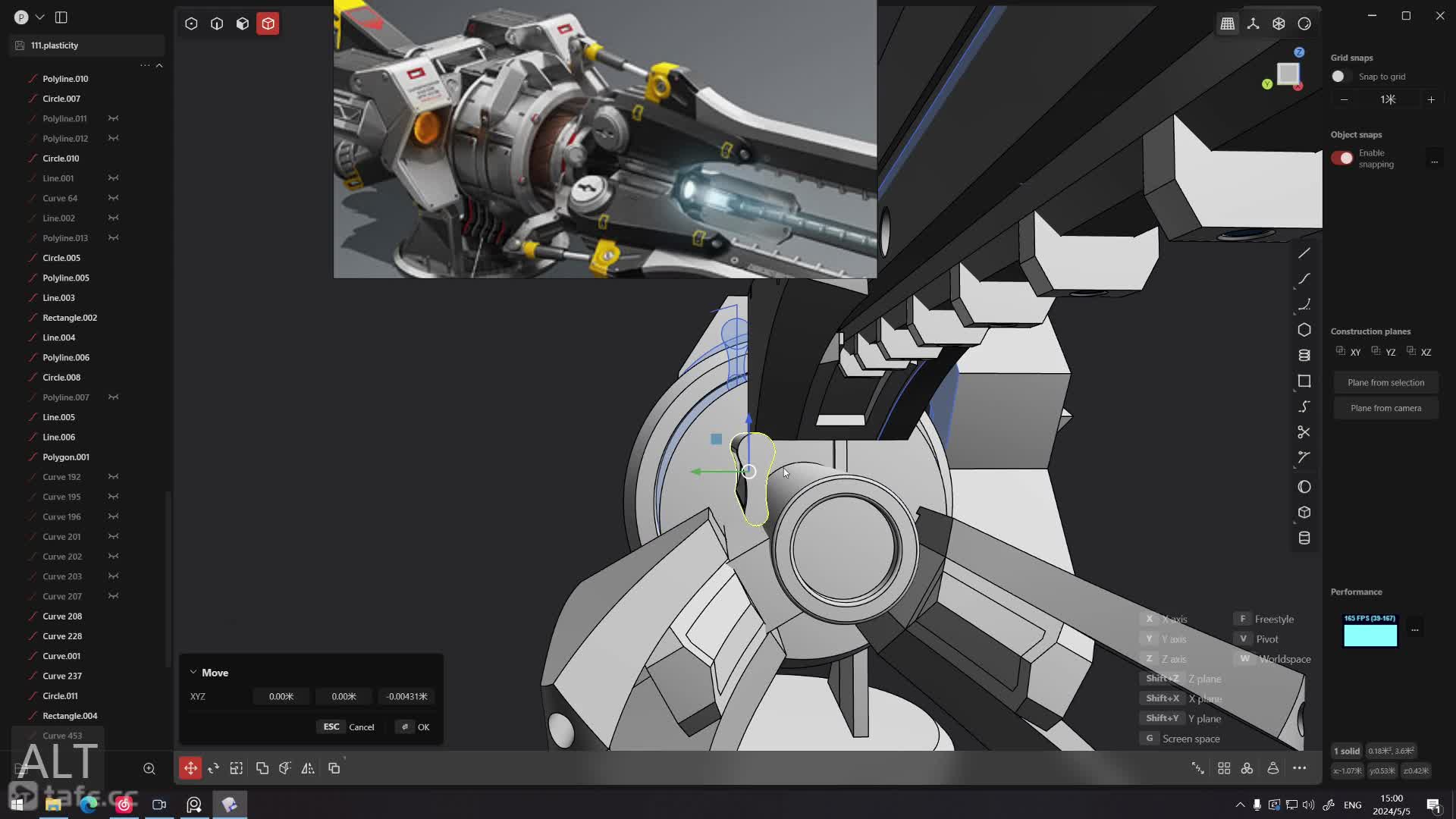Viewport: 1456px width, 819px height.
Task: Click the Duplicate tool icon
Action: [334, 768]
